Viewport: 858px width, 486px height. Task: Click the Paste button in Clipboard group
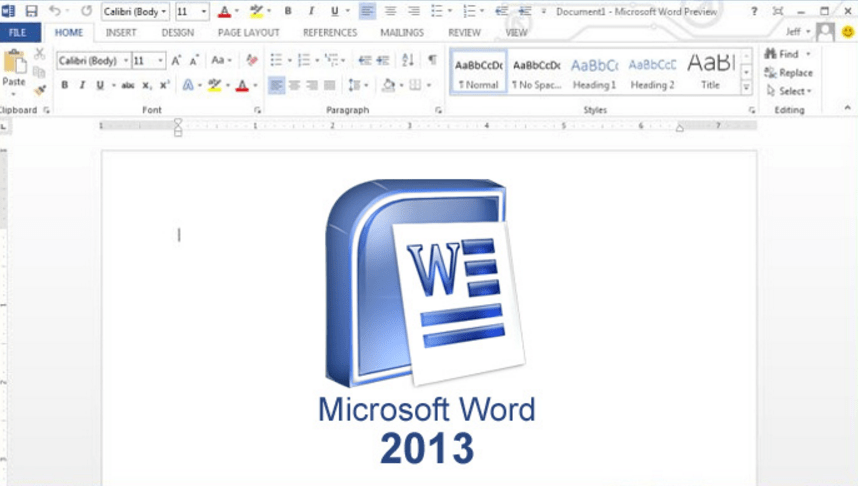click(x=14, y=70)
